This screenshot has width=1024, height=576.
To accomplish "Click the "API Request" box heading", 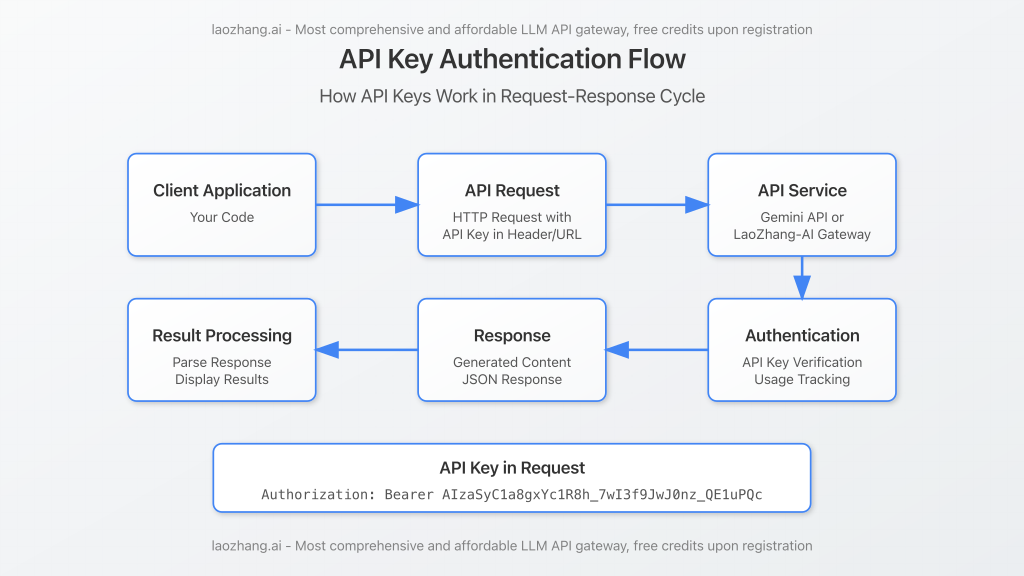I will [512, 191].
